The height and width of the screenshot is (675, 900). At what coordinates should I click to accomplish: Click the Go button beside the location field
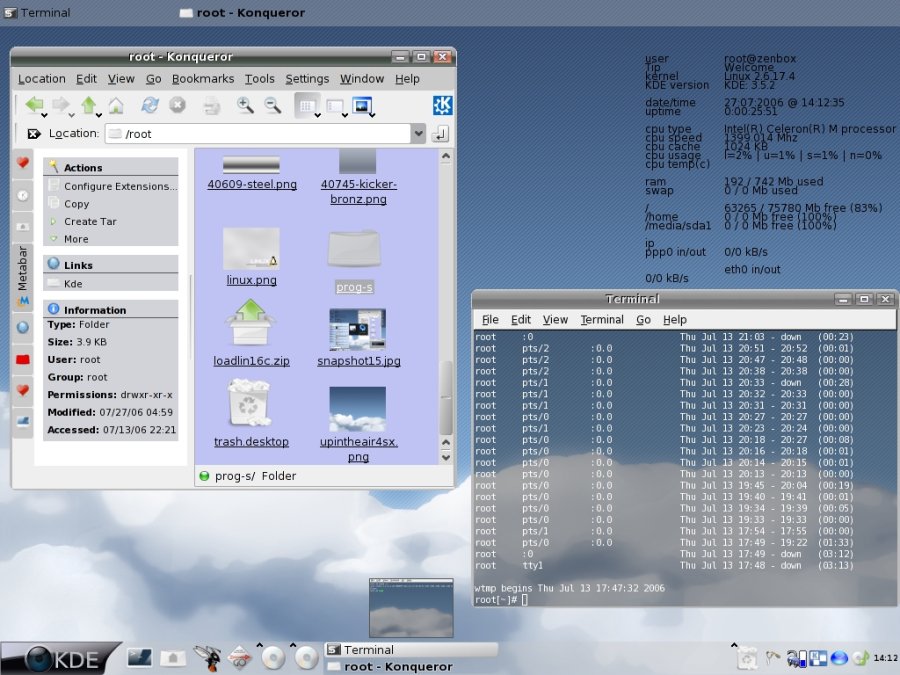click(x=440, y=134)
